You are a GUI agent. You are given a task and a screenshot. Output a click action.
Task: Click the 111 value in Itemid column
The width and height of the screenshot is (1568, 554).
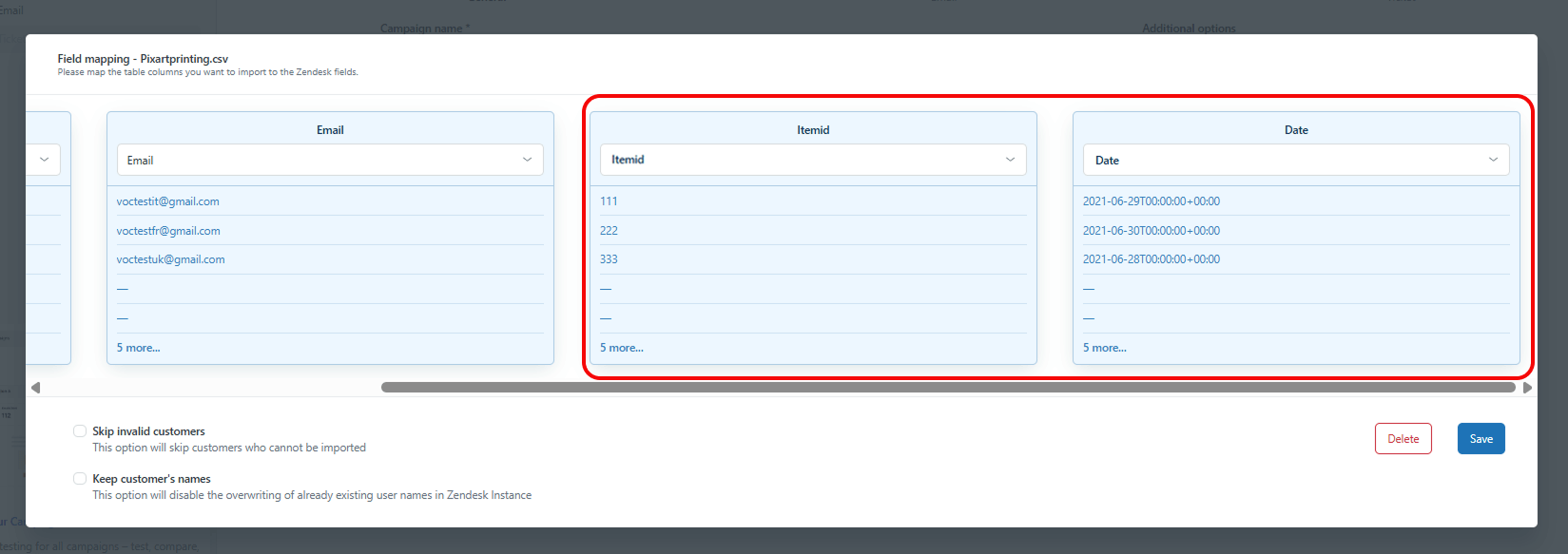coord(609,201)
